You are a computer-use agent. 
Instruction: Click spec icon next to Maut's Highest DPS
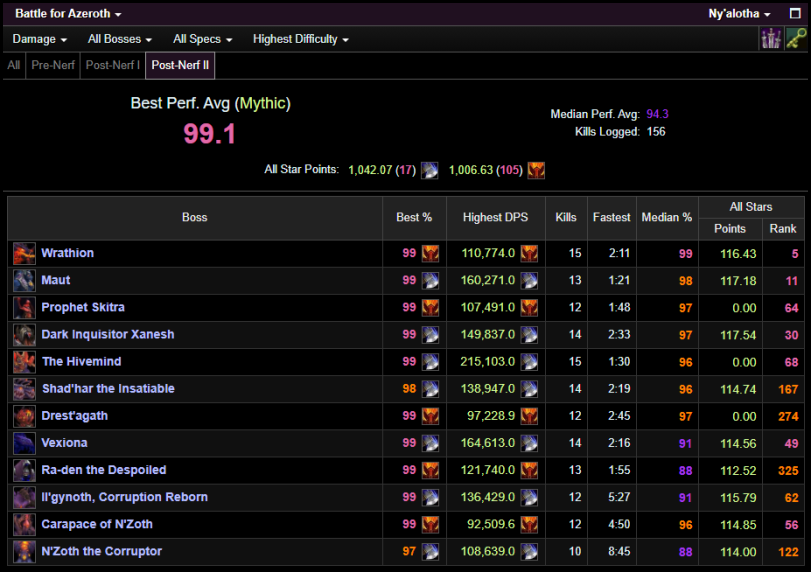pos(529,281)
